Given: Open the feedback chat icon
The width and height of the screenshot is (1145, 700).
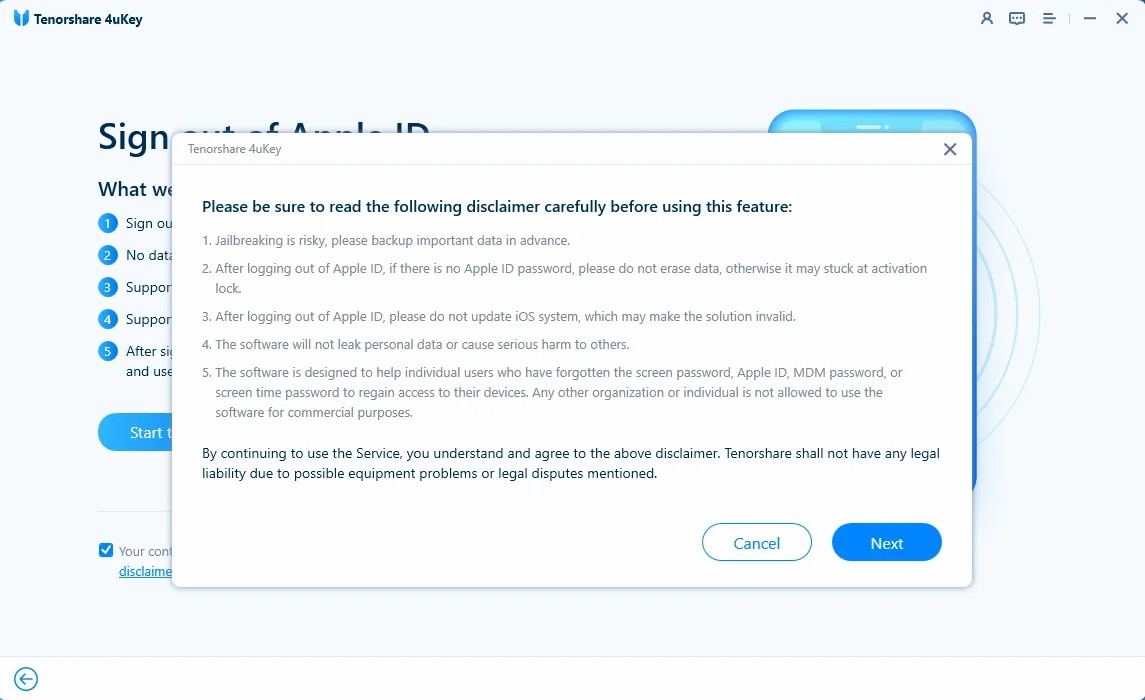Looking at the screenshot, I should point(1017,18).
